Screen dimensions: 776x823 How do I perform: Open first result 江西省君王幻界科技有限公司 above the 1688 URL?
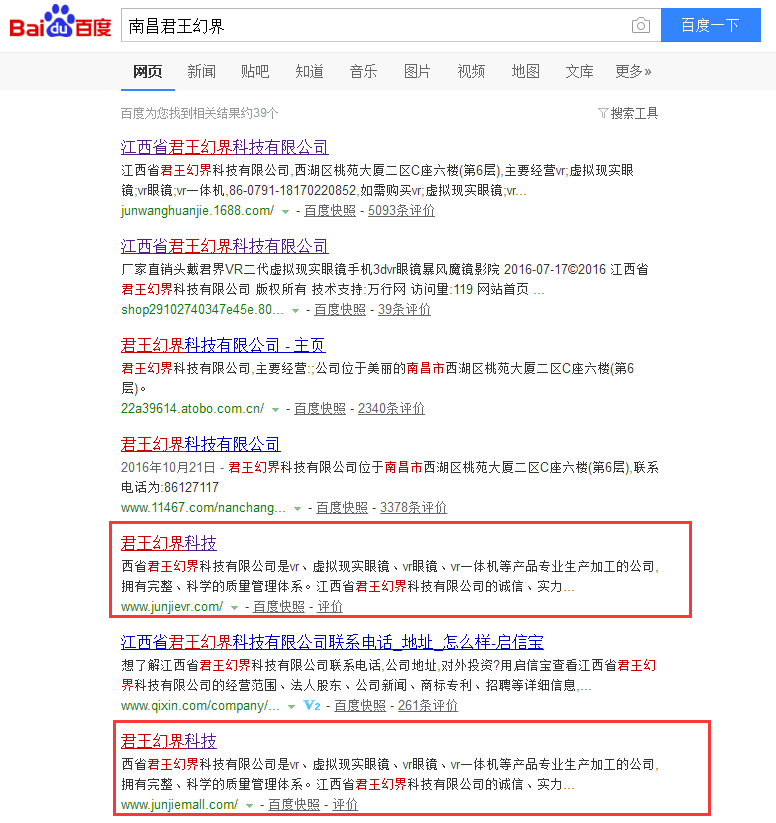[225, 147]
